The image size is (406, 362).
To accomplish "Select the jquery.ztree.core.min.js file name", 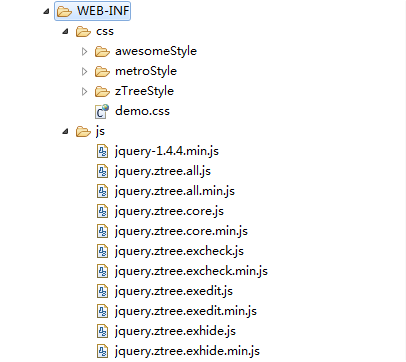I will 181,231.
